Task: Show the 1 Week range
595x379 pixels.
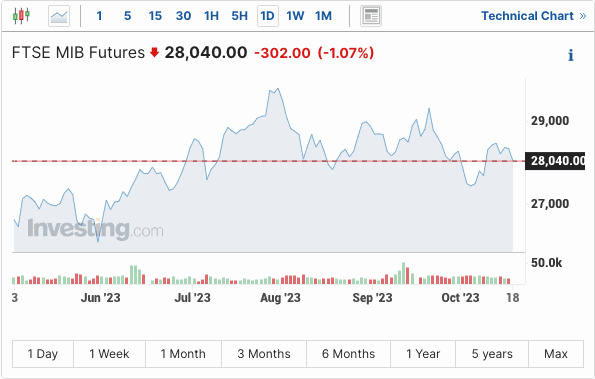Action: pyautogui.click(x=109, y=354)
